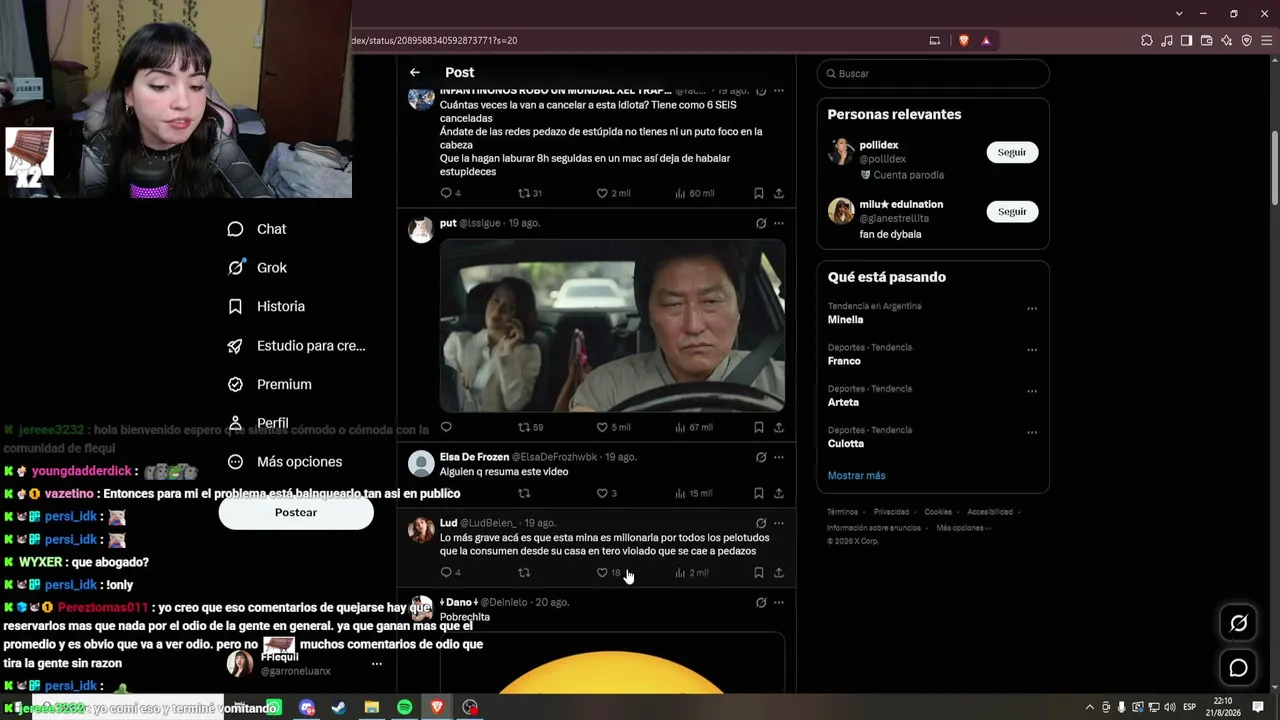
Task: Open more options for Culotta trend
Action: 1032,433
